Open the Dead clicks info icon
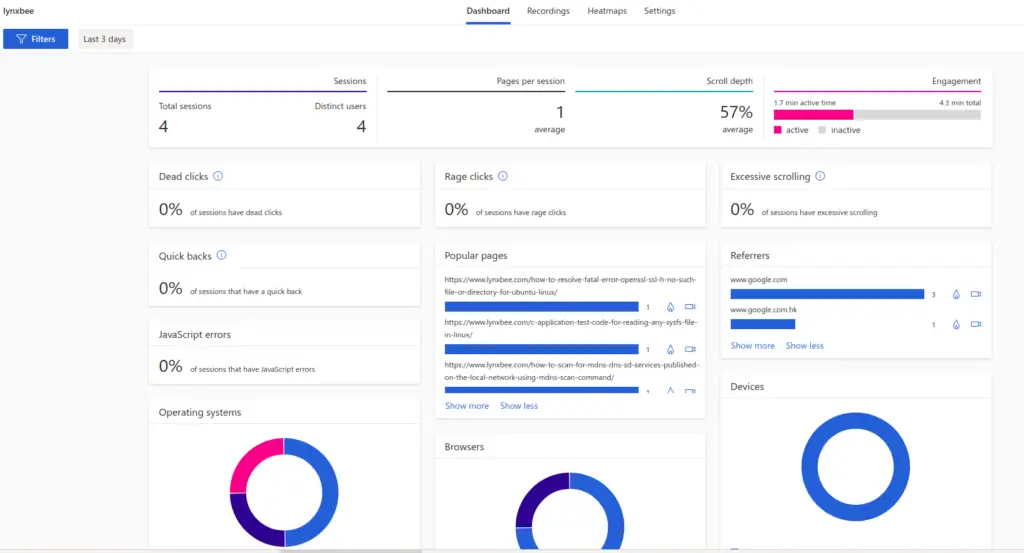 218,176
